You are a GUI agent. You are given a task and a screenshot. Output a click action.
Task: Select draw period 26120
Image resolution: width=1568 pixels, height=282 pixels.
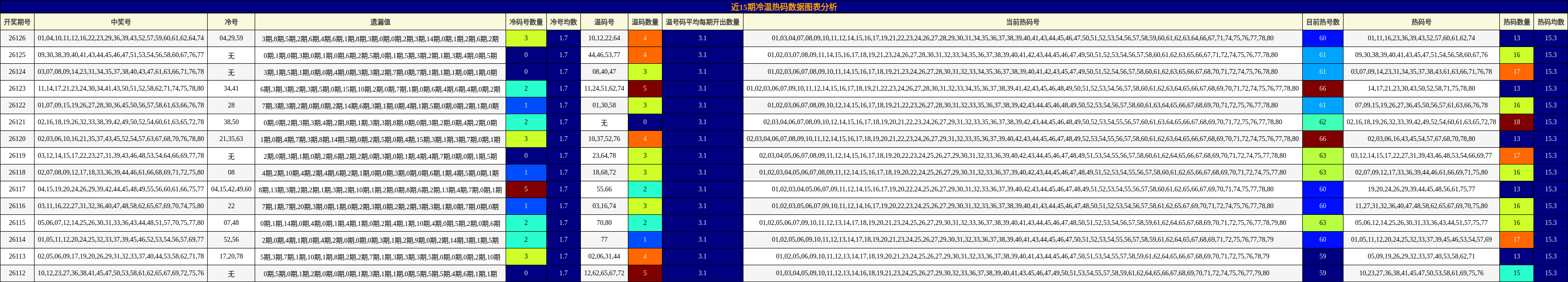coord(17,139)
